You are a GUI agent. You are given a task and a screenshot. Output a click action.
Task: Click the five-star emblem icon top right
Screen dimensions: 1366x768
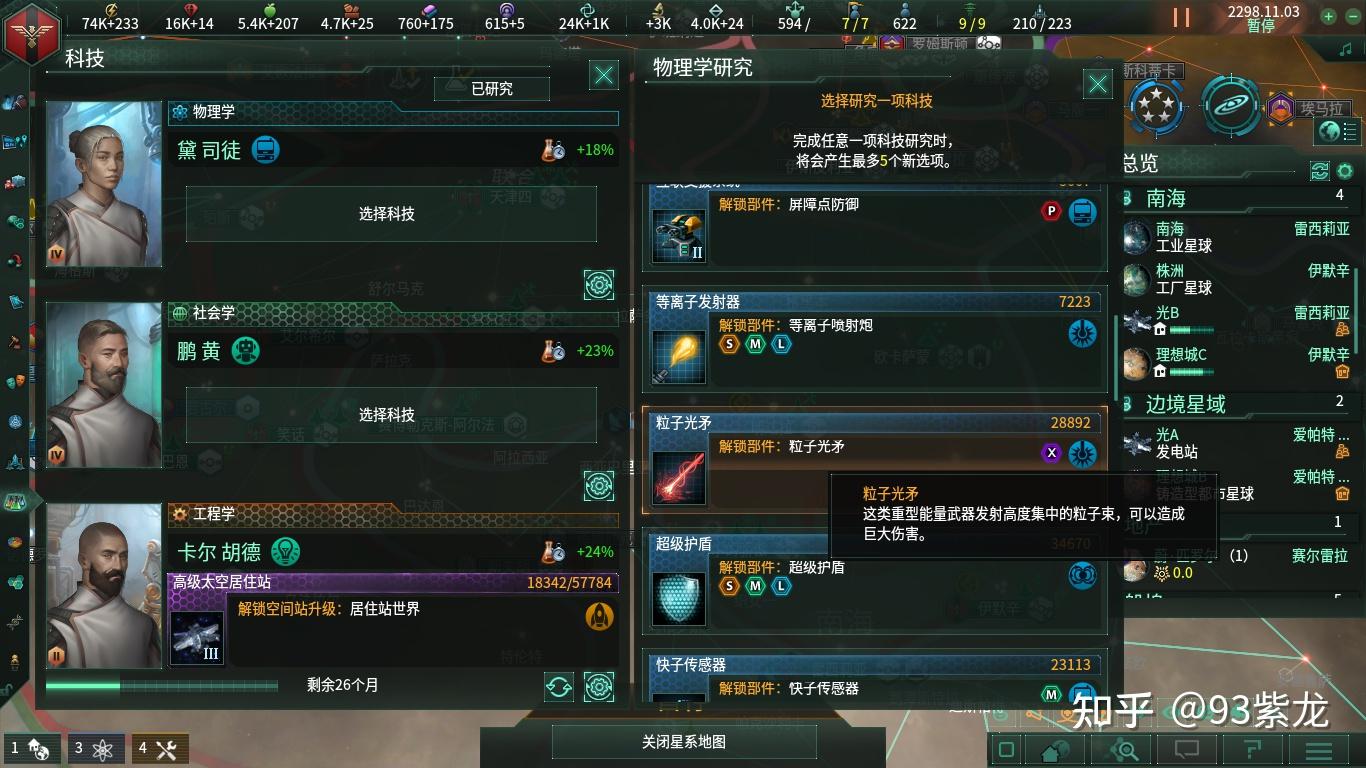1155,106
